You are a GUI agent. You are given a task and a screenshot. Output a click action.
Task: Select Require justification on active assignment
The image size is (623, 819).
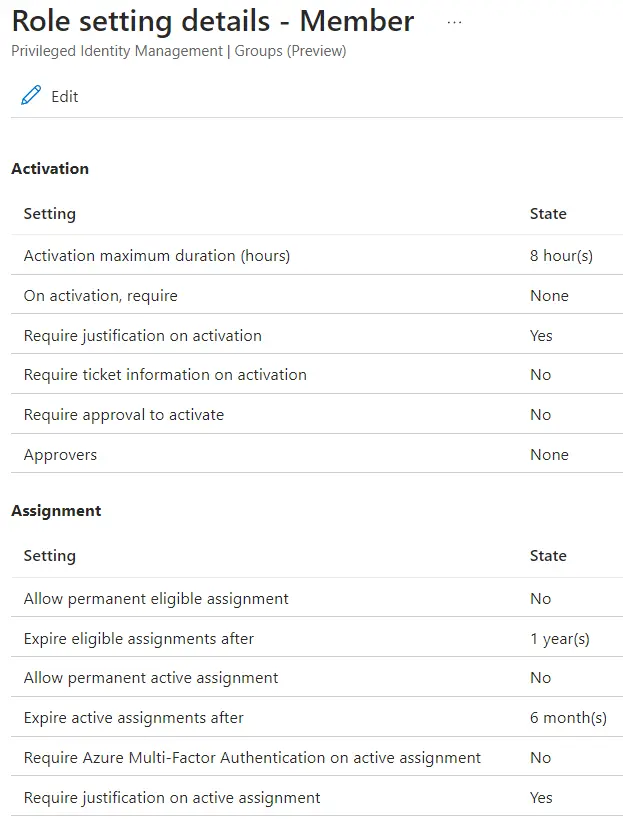172,798
